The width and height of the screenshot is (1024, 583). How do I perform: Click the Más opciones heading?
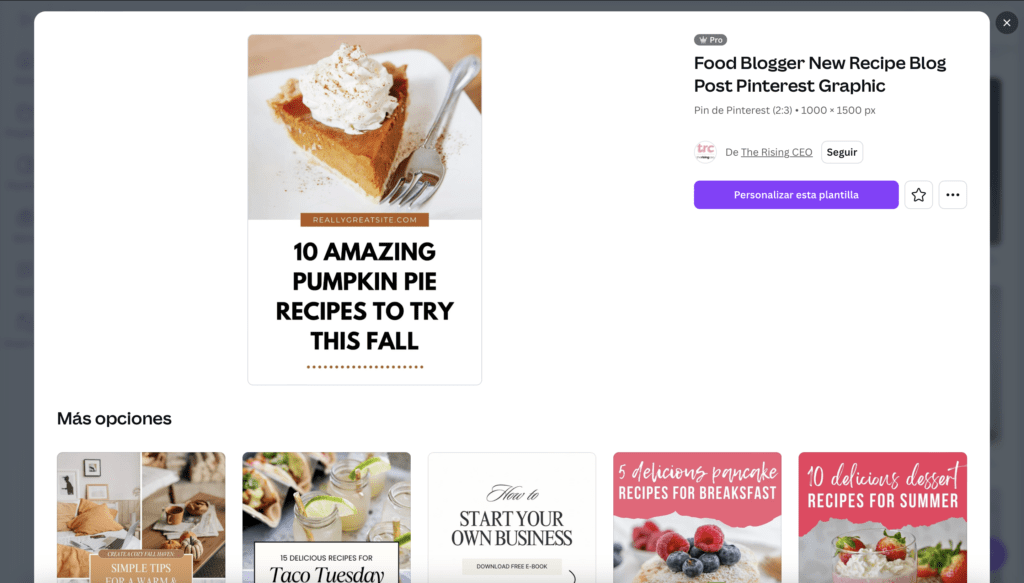[x=114, y=418]
